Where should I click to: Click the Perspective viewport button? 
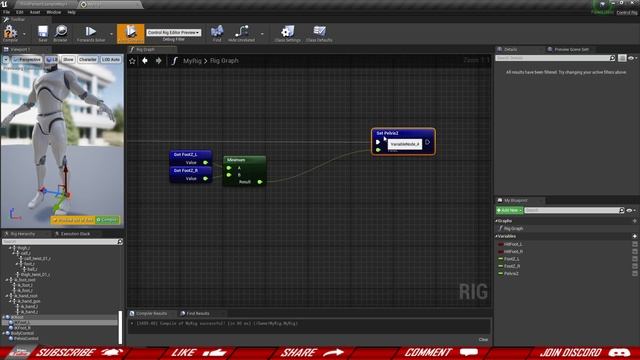pos(27,60)
